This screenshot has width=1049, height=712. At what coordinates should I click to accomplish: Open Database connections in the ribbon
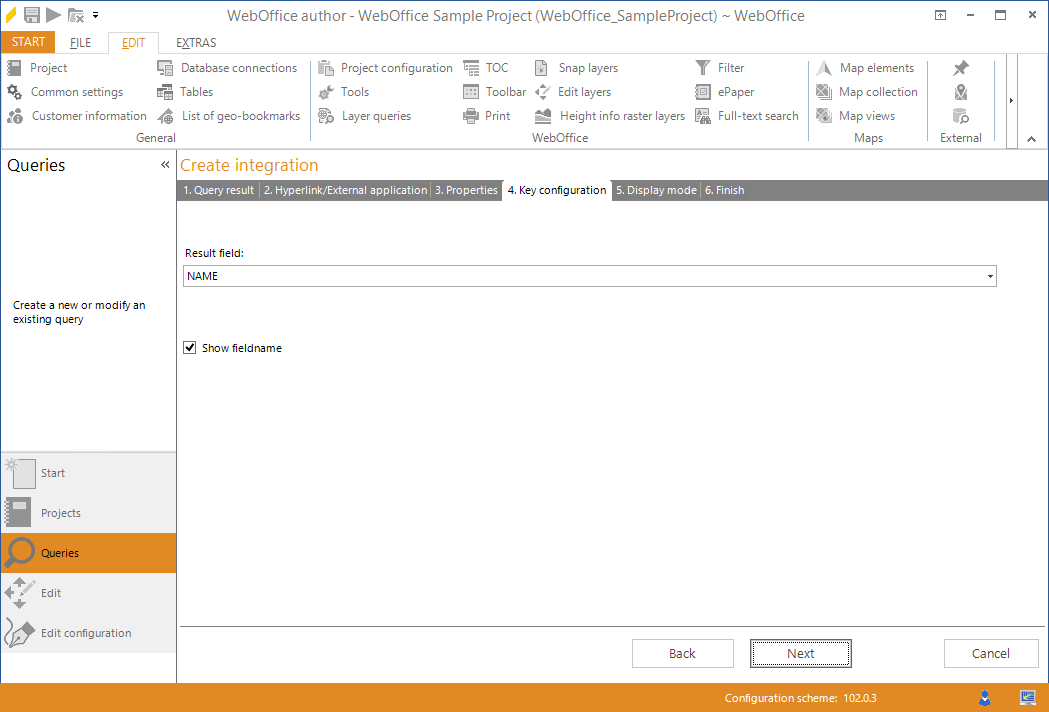(x=238, y=67)
